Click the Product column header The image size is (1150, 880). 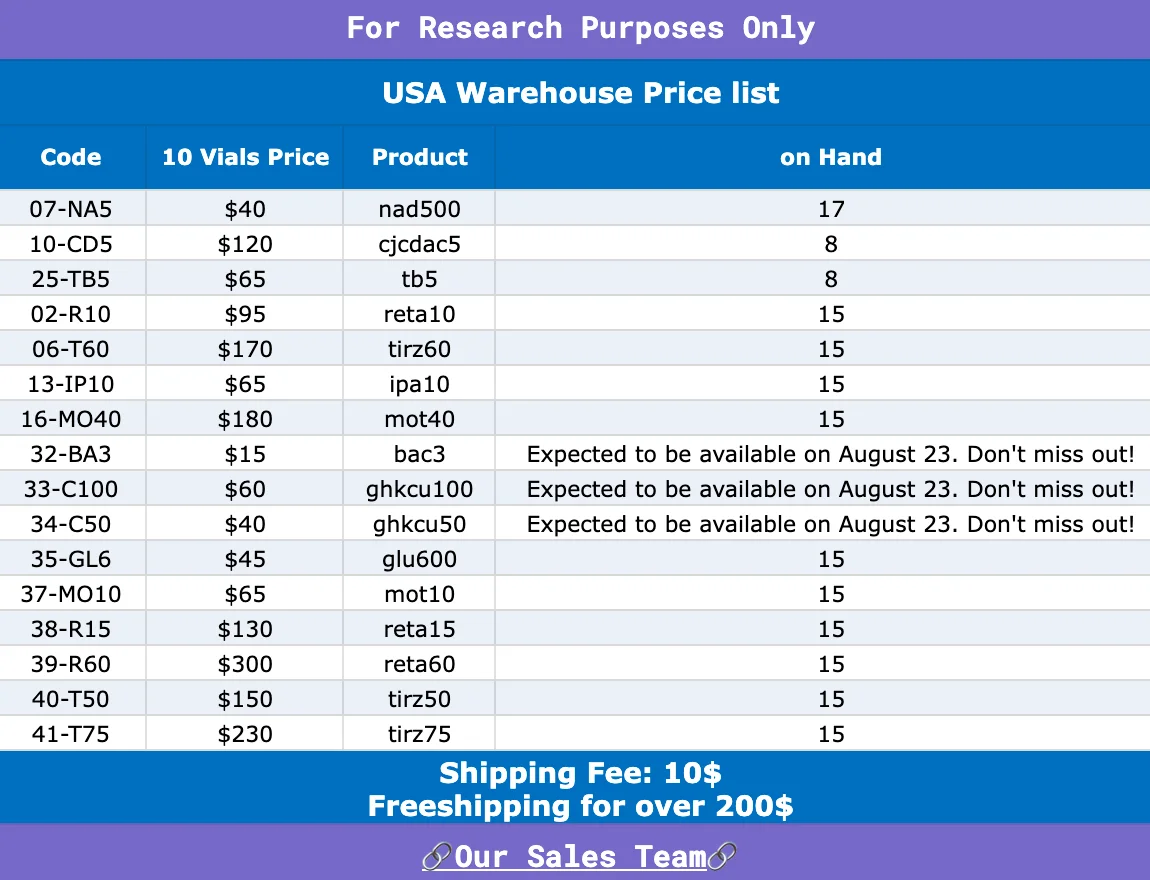click(x=420, y=157)
